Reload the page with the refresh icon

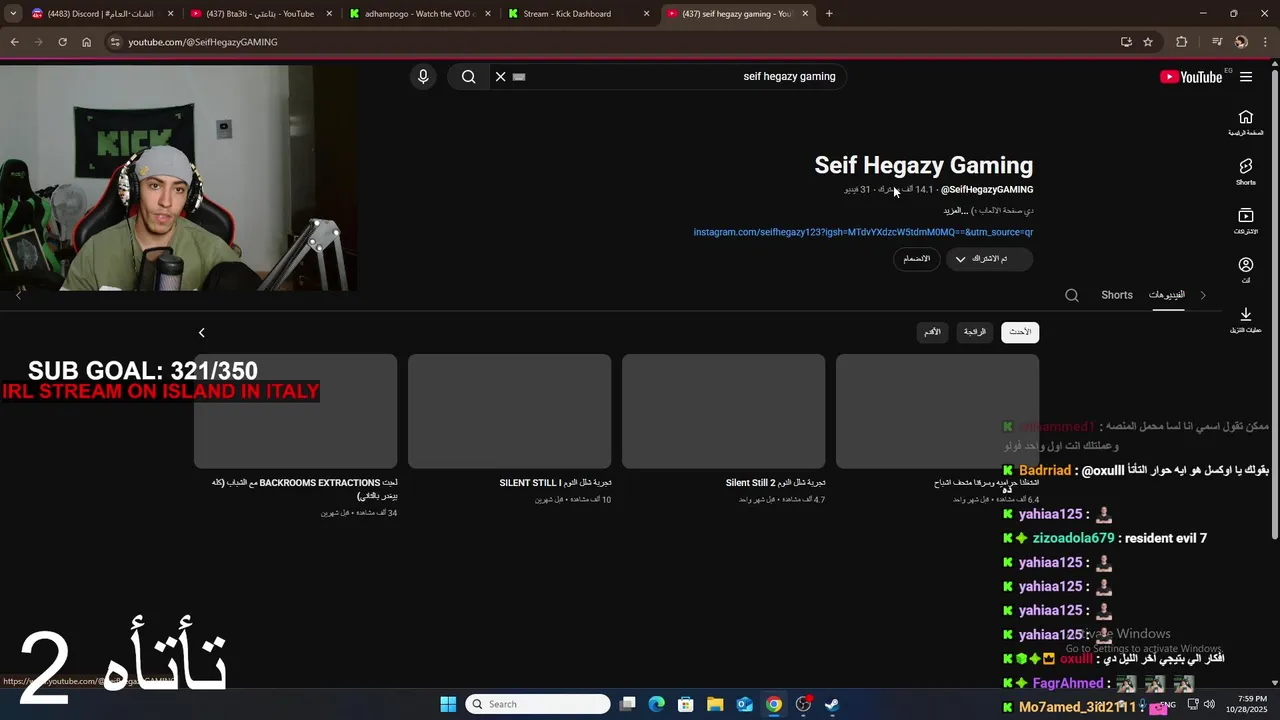point(62,42)
